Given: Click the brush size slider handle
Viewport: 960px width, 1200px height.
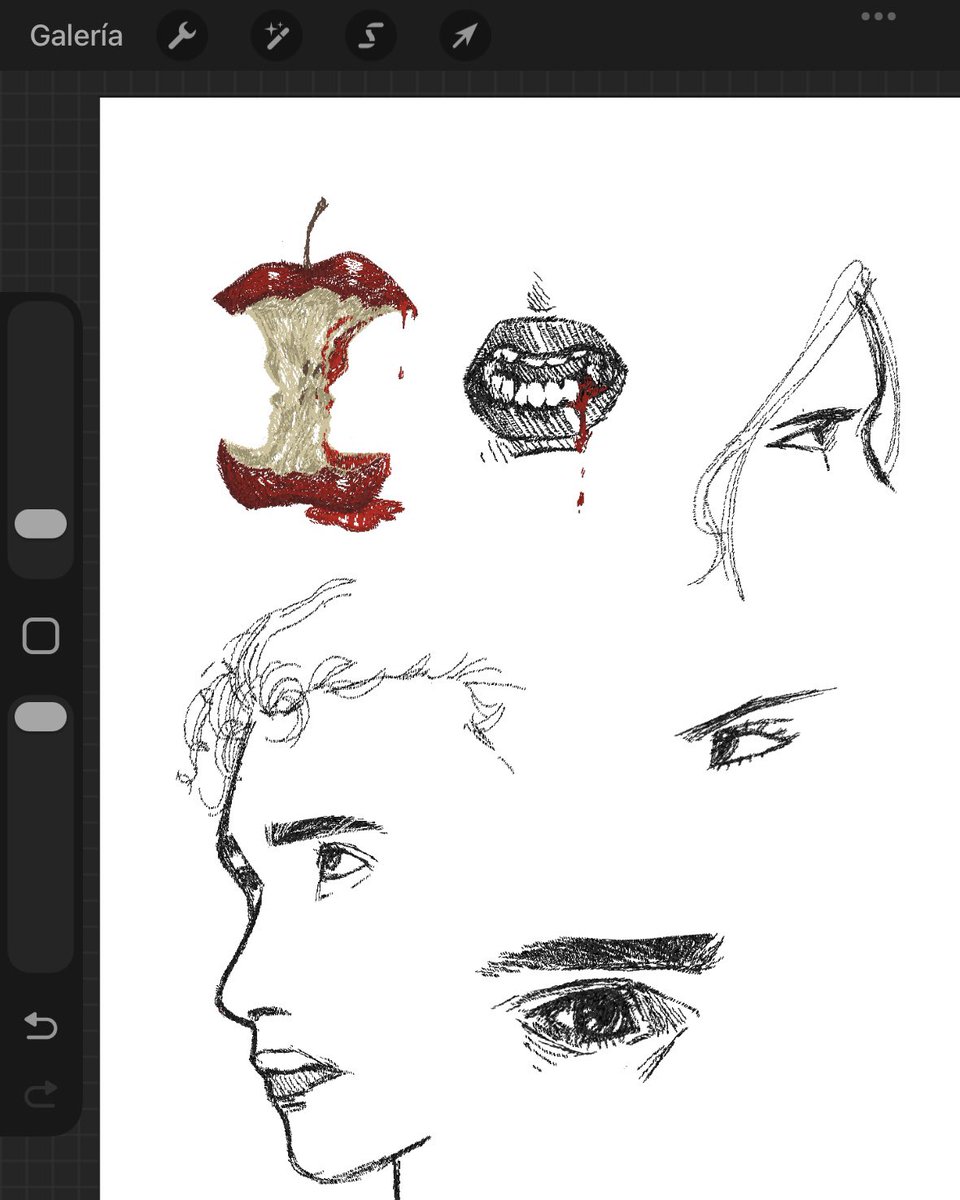Looking at the screenshot, I should point(41,524).
